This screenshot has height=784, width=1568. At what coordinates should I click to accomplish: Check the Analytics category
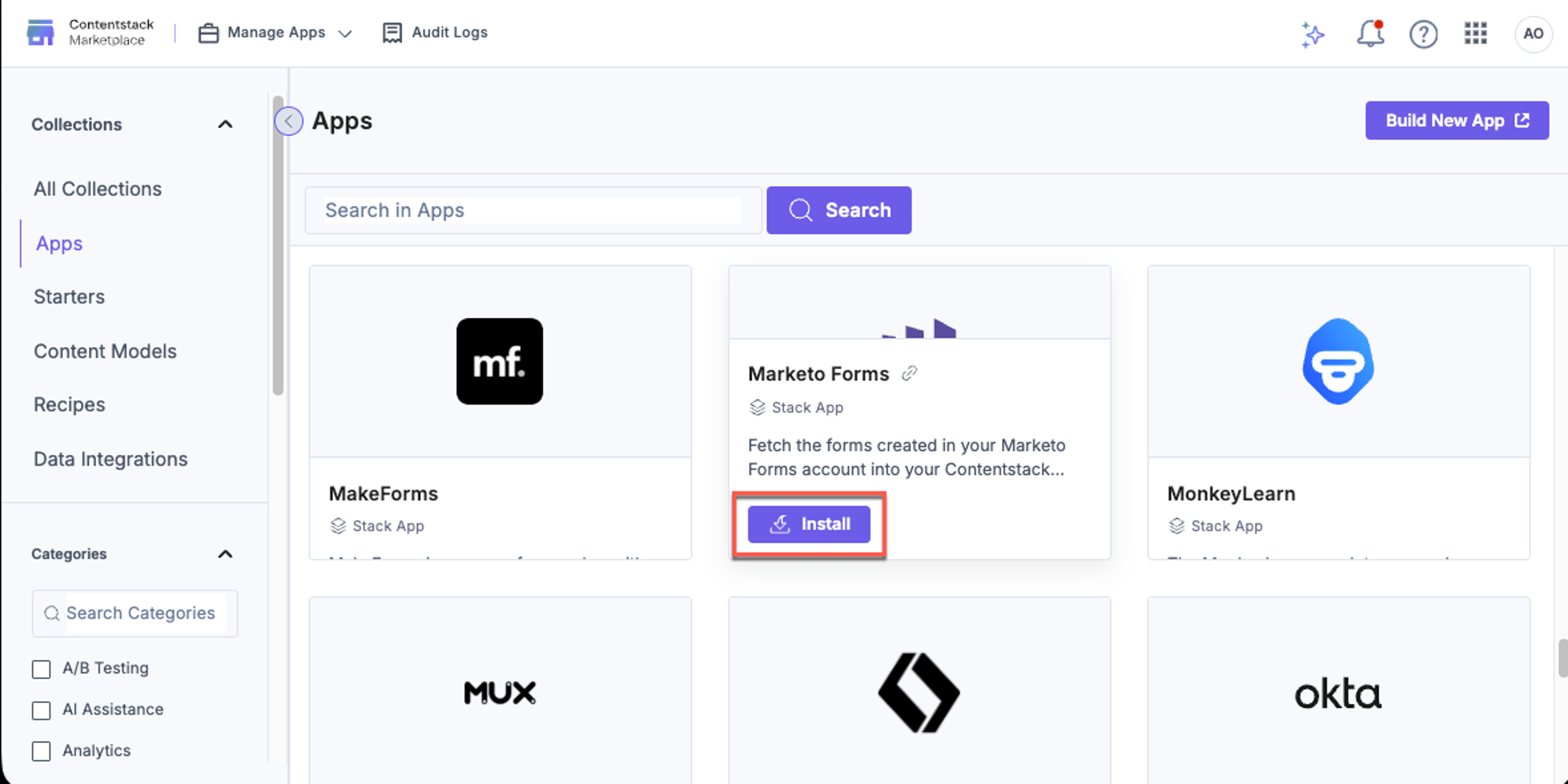(x=41, y=751)
